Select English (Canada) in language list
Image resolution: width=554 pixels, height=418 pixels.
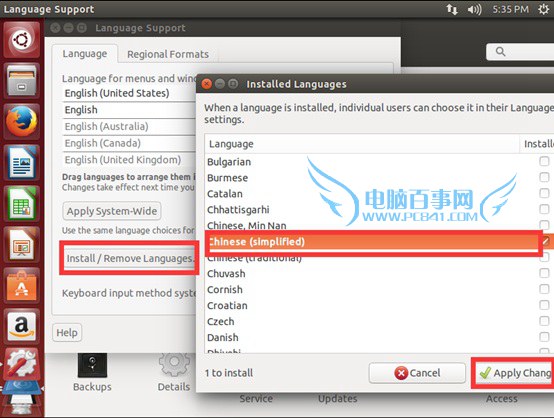[129, 143]
